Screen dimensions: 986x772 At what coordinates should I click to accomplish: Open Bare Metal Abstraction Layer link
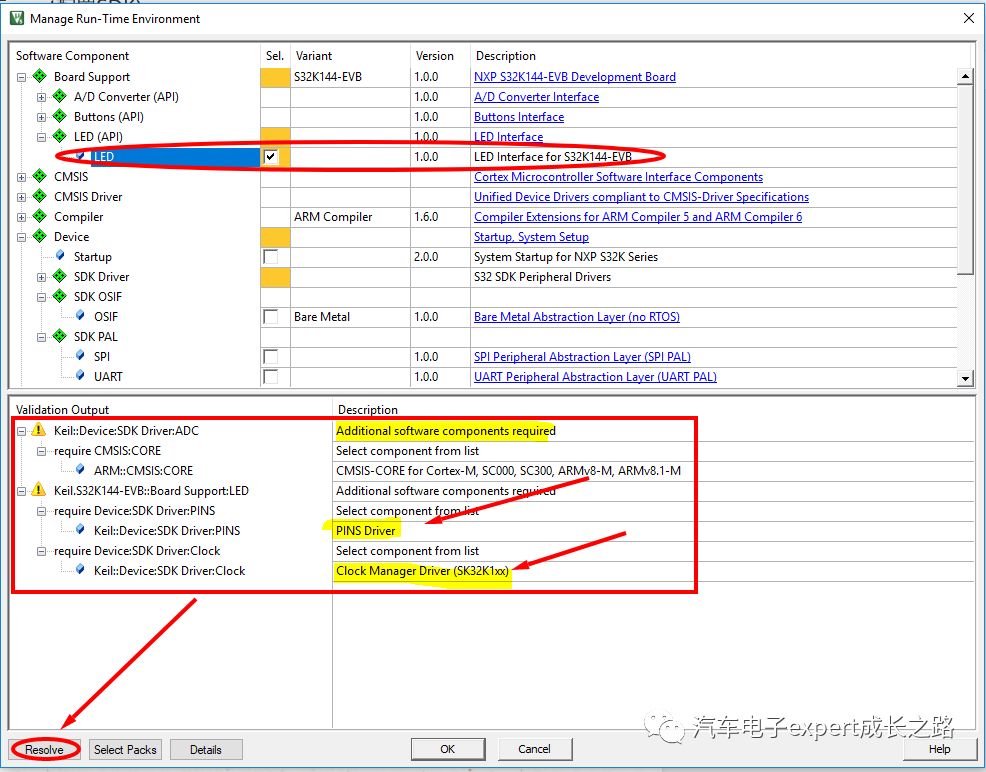[x=577, y=317]
